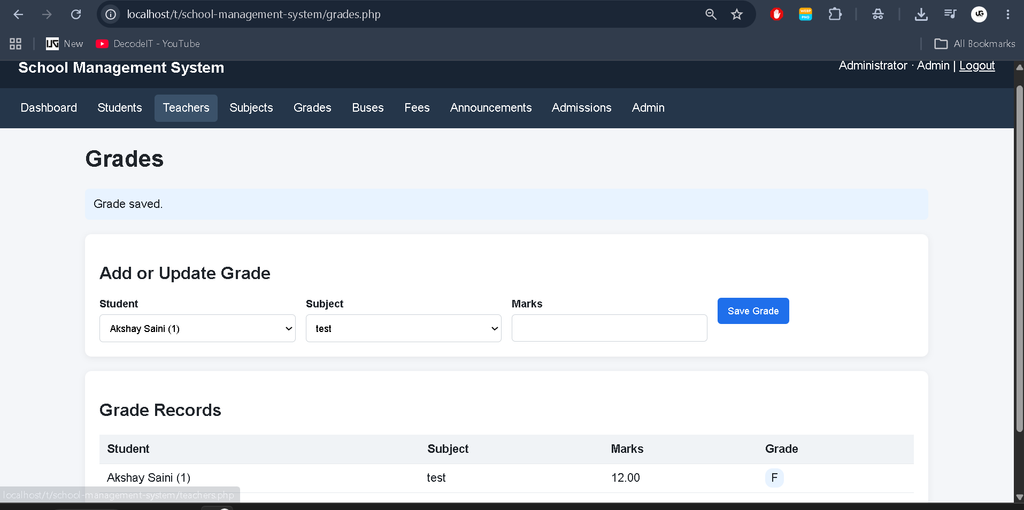Open the Students nav item
Viewport: 1024px width, 510px height.
pos(120,108)
